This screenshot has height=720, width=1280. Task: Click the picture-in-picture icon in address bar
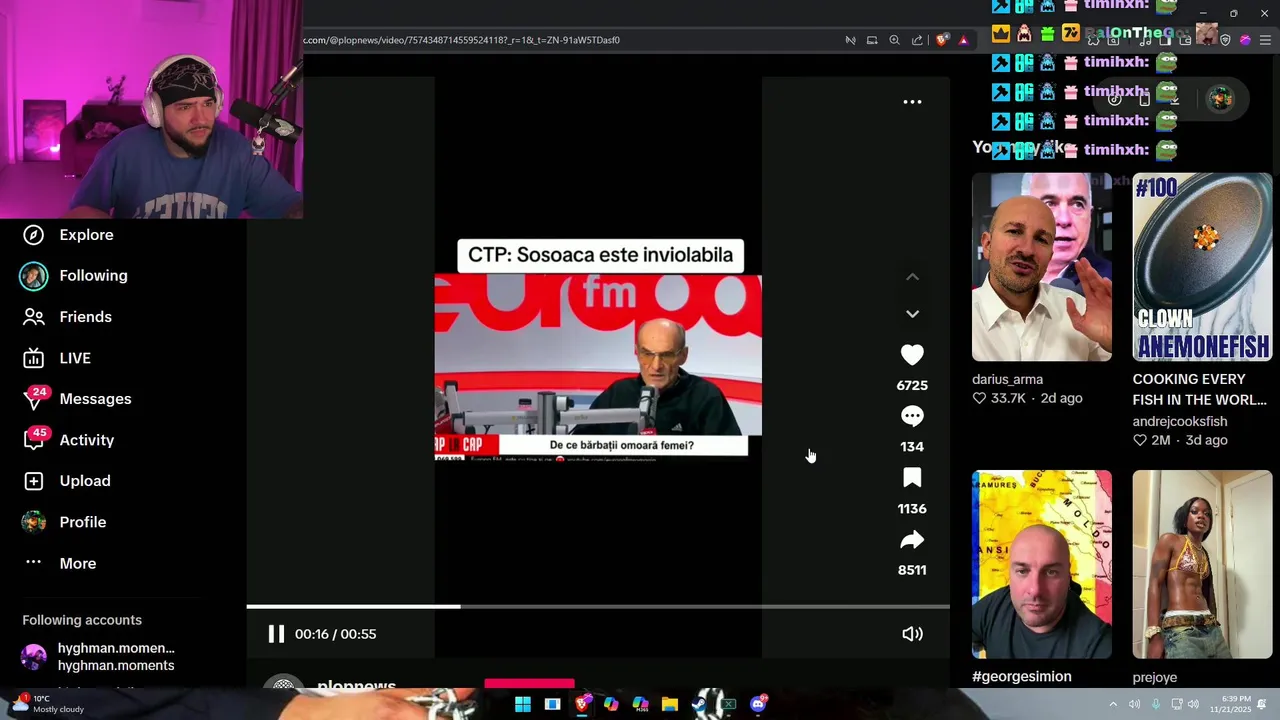(872, 40)
